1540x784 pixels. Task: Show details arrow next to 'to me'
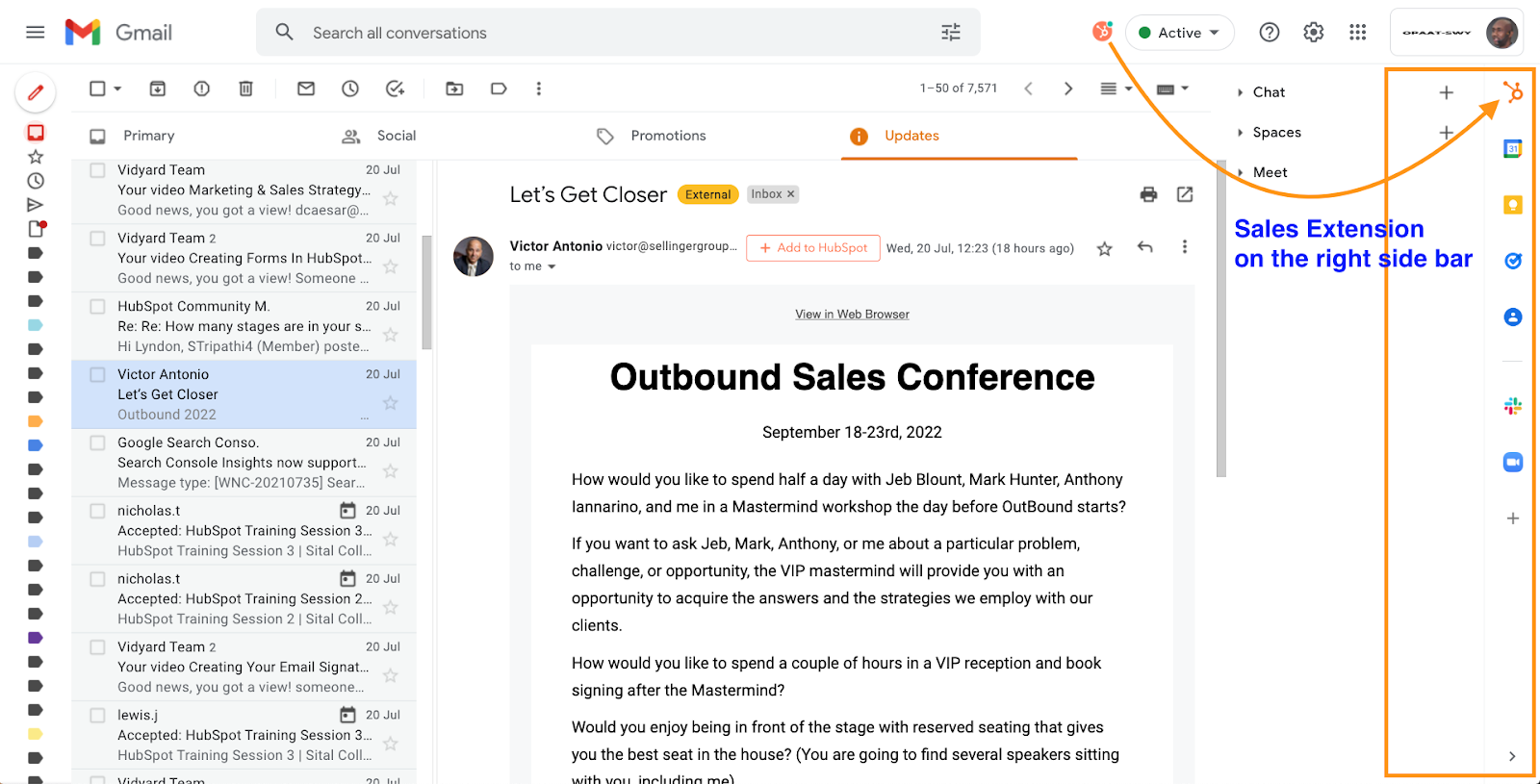point(552,267)
